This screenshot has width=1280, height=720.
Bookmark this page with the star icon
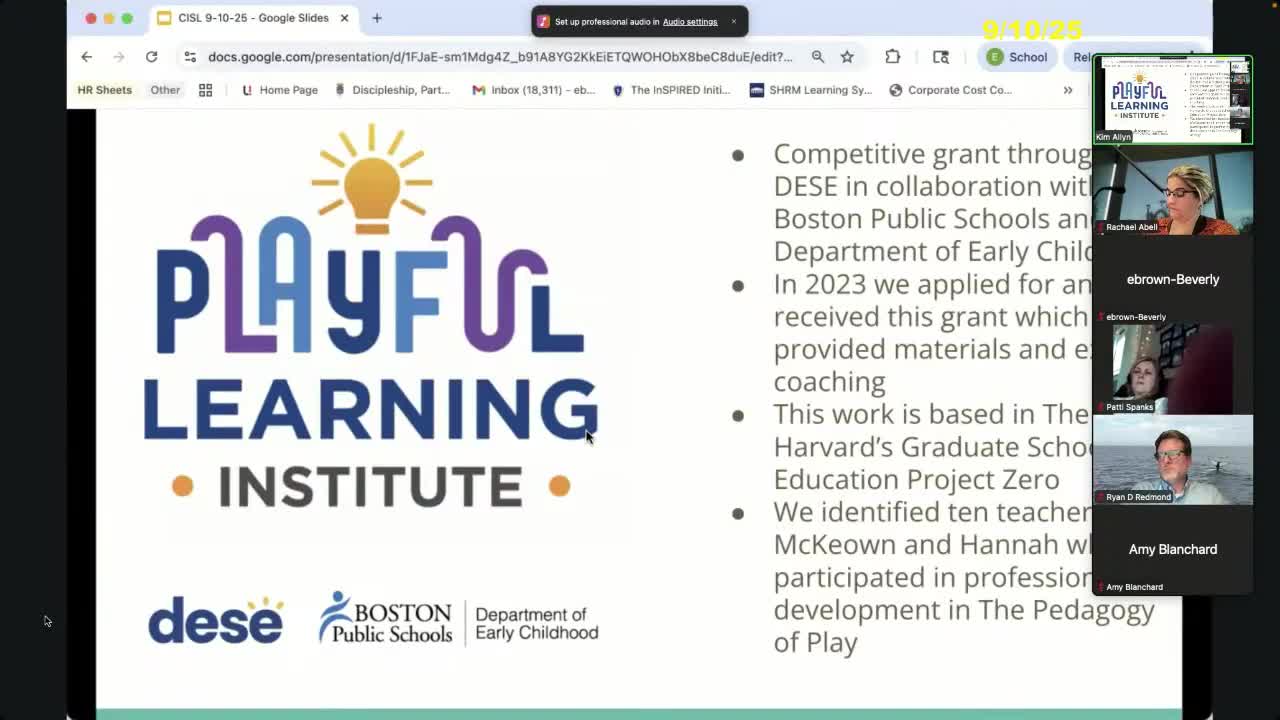(x=847, y=57)
